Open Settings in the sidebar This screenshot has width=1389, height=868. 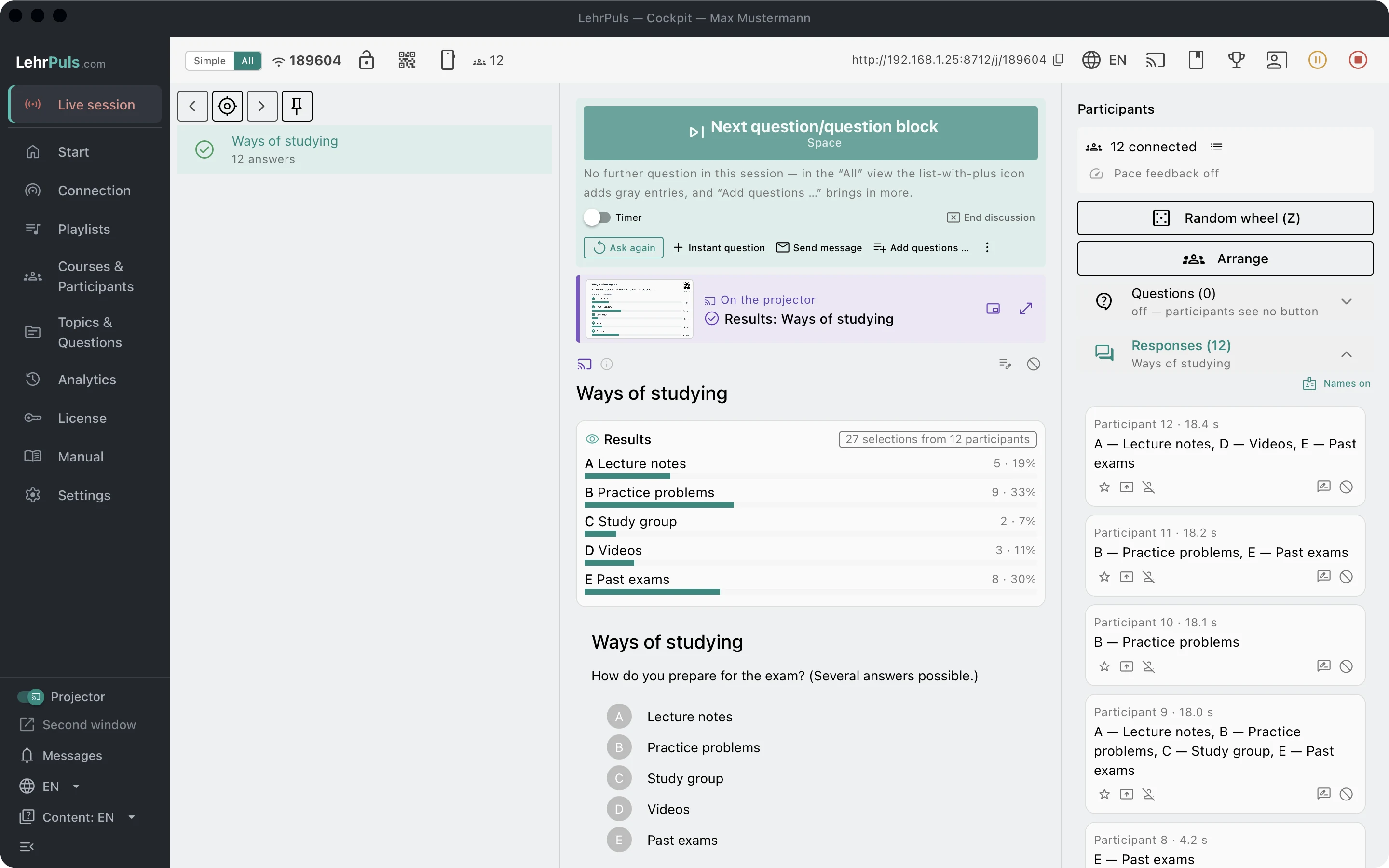(x=84, y=495)
